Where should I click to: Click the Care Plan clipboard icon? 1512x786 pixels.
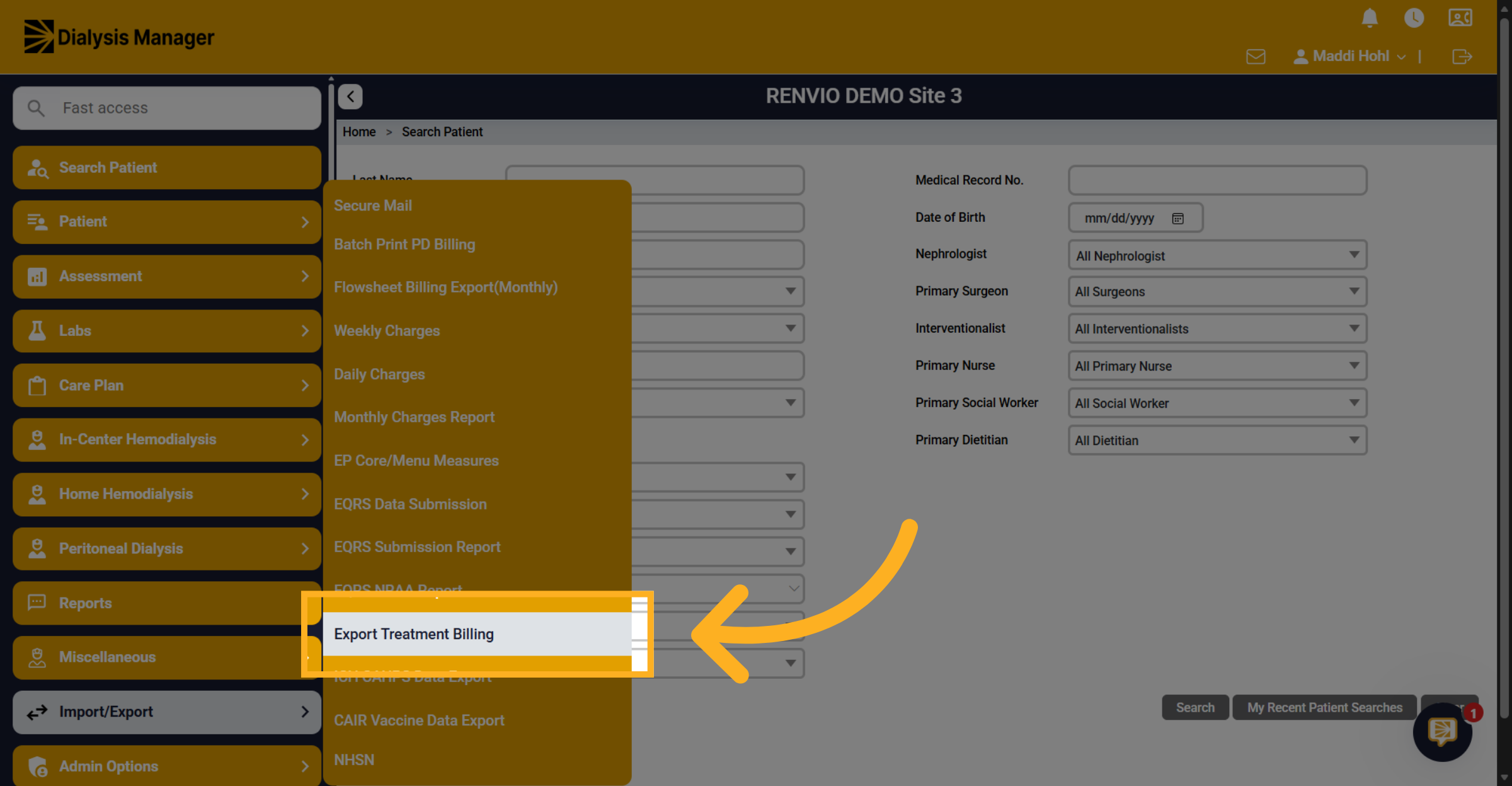click(37, 385)
